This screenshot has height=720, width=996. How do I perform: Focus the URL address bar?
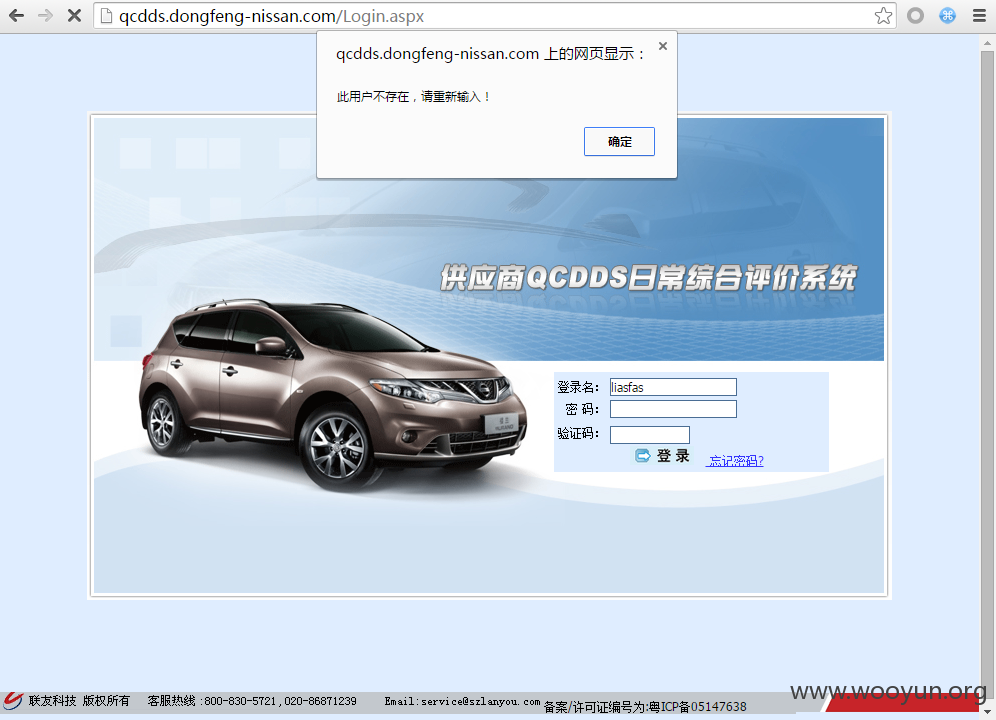(495, 16)
